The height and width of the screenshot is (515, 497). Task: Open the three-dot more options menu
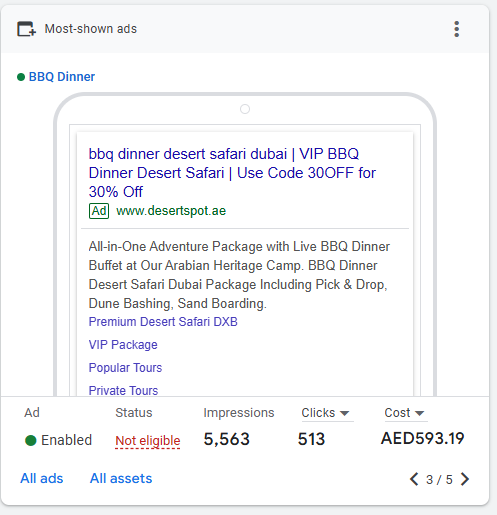(x=457, y=29)
